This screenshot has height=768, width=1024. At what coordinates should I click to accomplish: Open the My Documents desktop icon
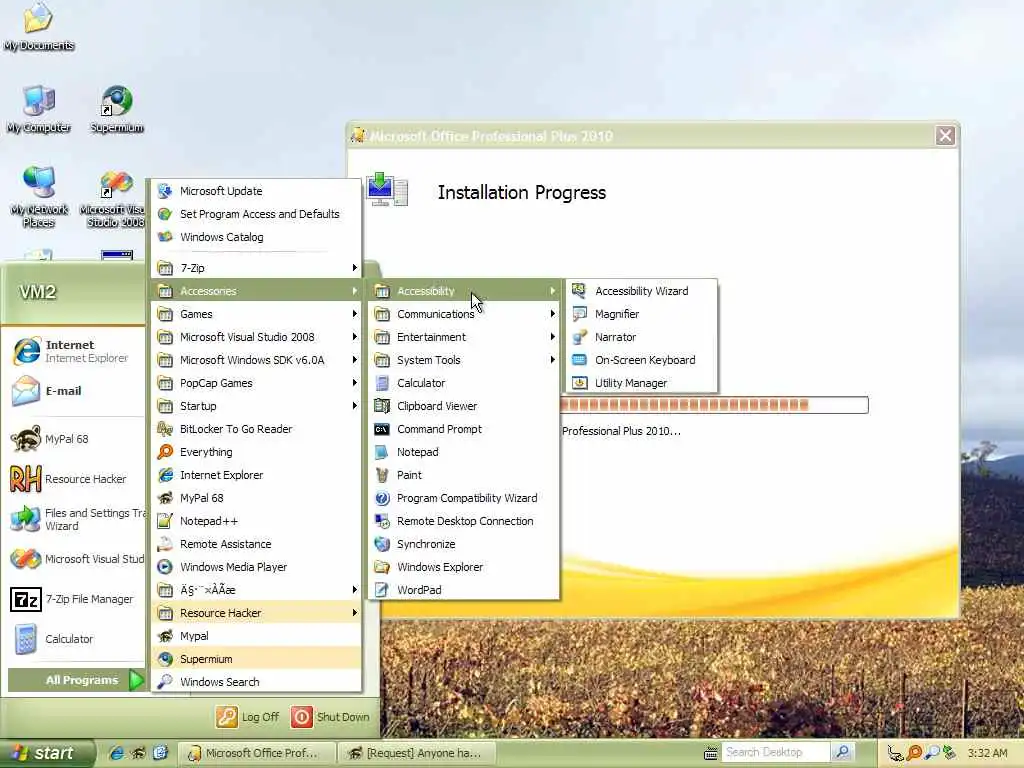[39, 26]
